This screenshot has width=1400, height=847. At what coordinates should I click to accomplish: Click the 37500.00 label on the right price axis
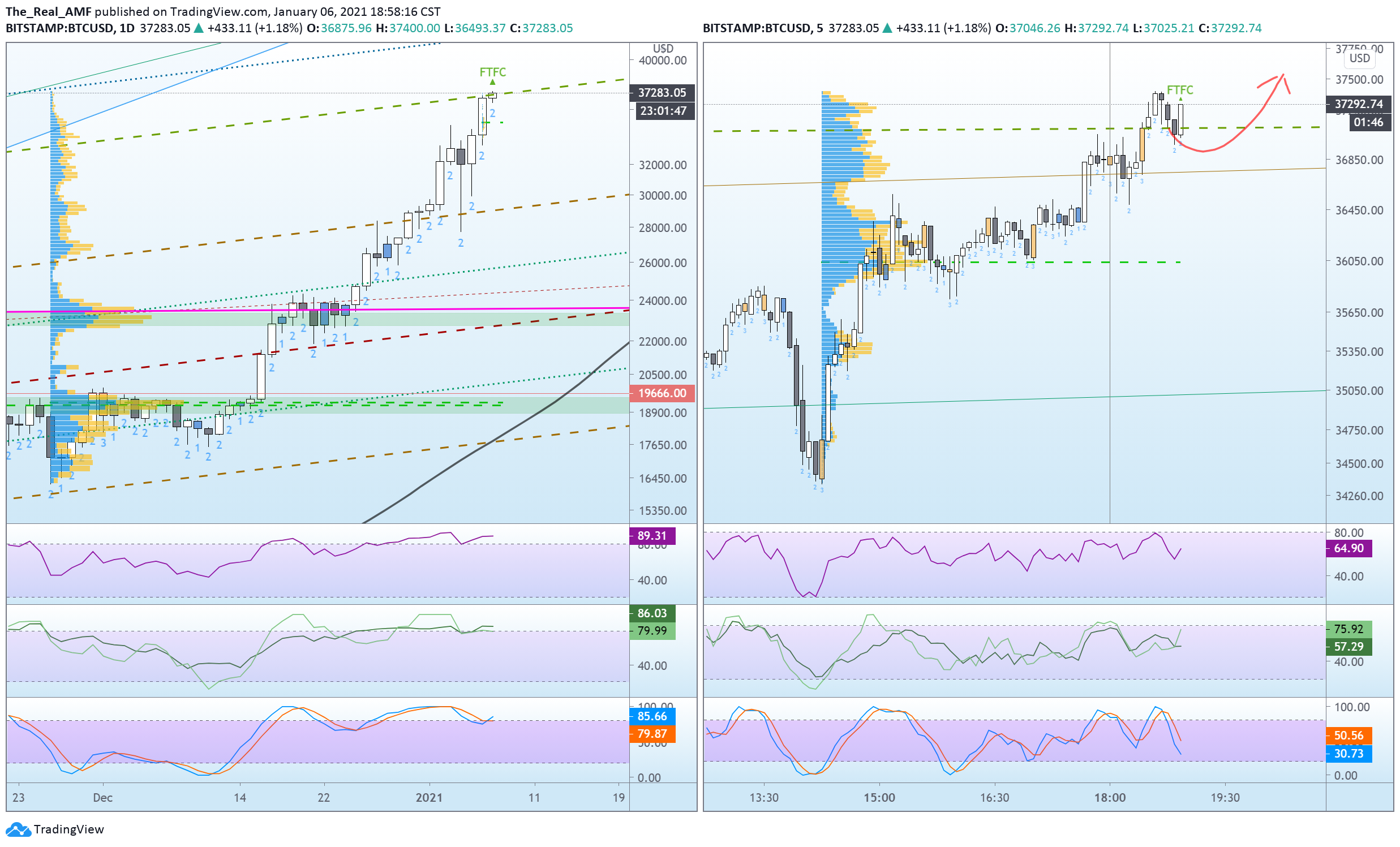[1359, 80]
